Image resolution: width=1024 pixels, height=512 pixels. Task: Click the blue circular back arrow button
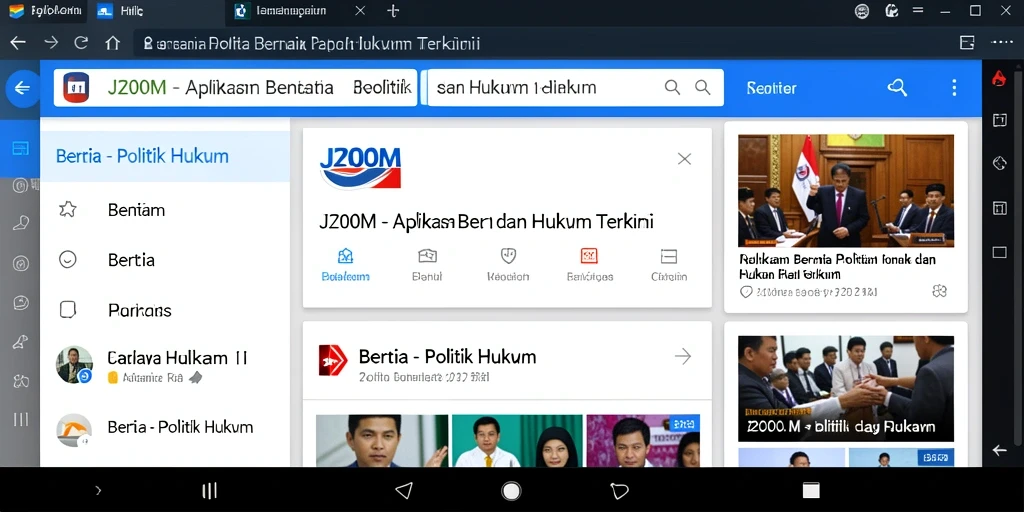pos(23,88)
